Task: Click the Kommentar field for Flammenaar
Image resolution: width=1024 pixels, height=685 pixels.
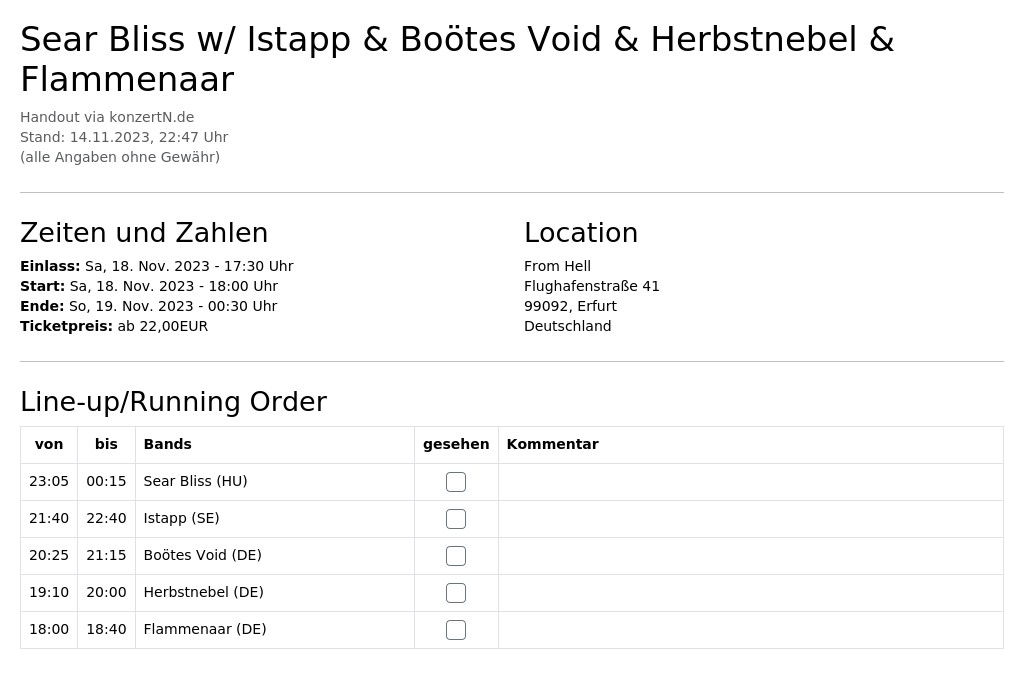Action: (x=751, y=630)
